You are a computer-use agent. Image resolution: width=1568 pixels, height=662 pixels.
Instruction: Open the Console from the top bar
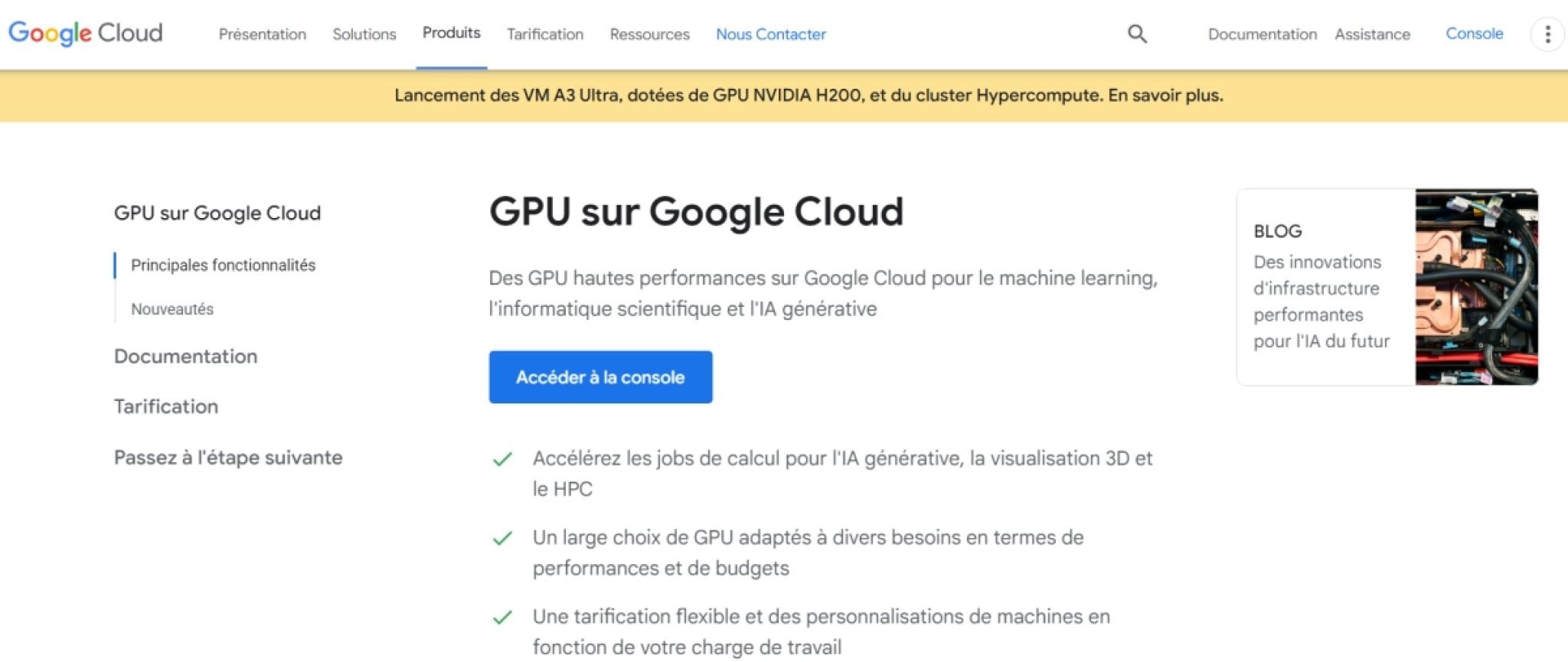1474,34
